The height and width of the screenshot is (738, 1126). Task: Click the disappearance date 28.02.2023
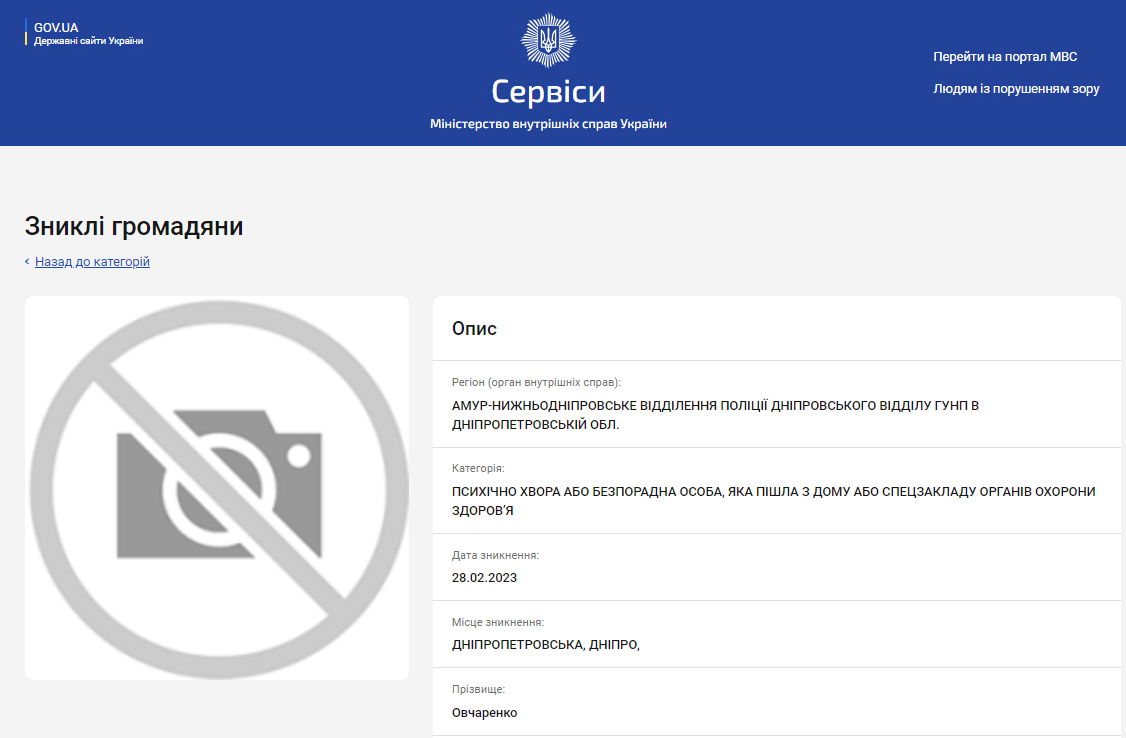[x=484, y=578]
